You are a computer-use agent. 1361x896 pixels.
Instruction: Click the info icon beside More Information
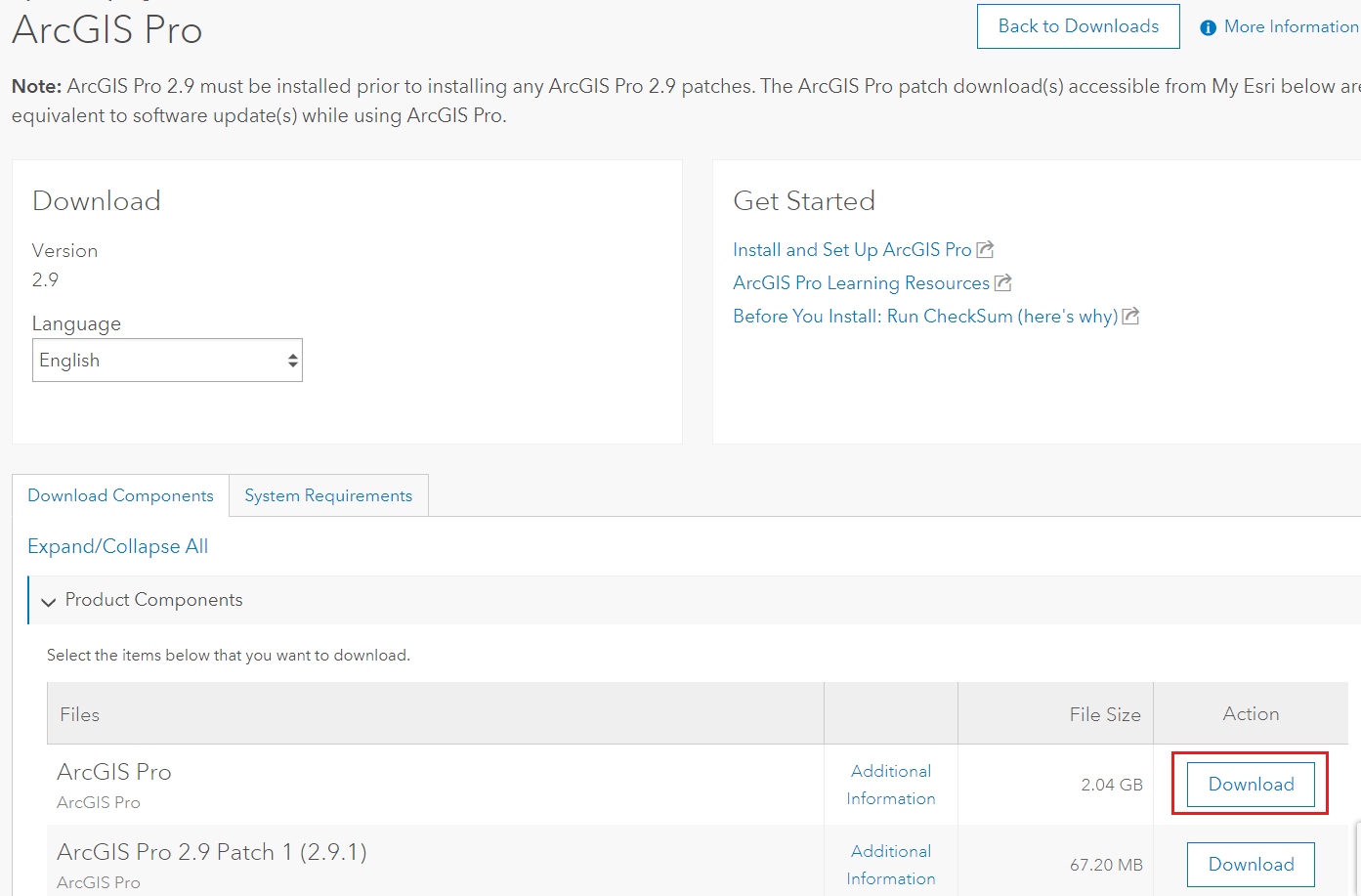1209,26
